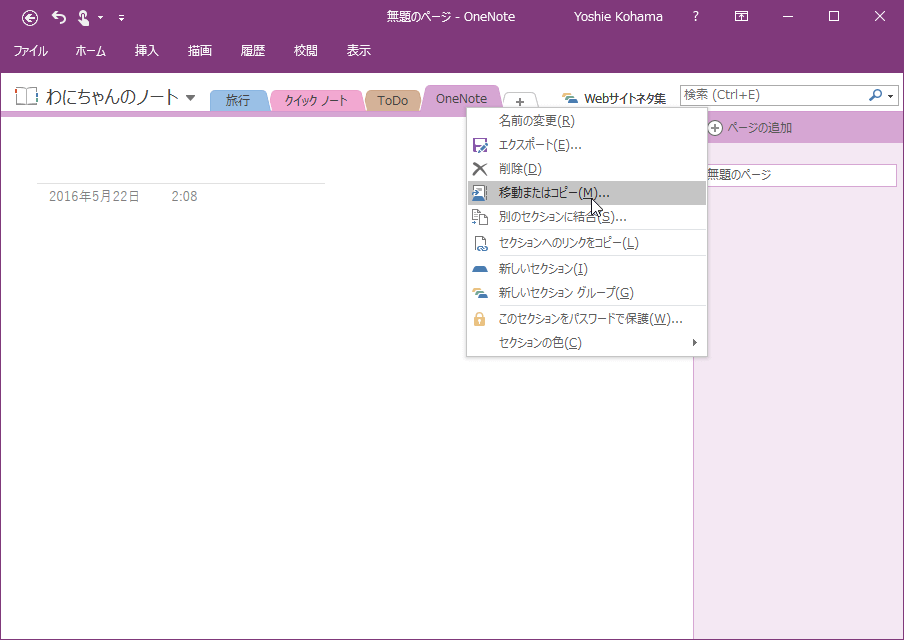904x640 pixels.
Task: Click the new section icon in menu
Action: 480,269
